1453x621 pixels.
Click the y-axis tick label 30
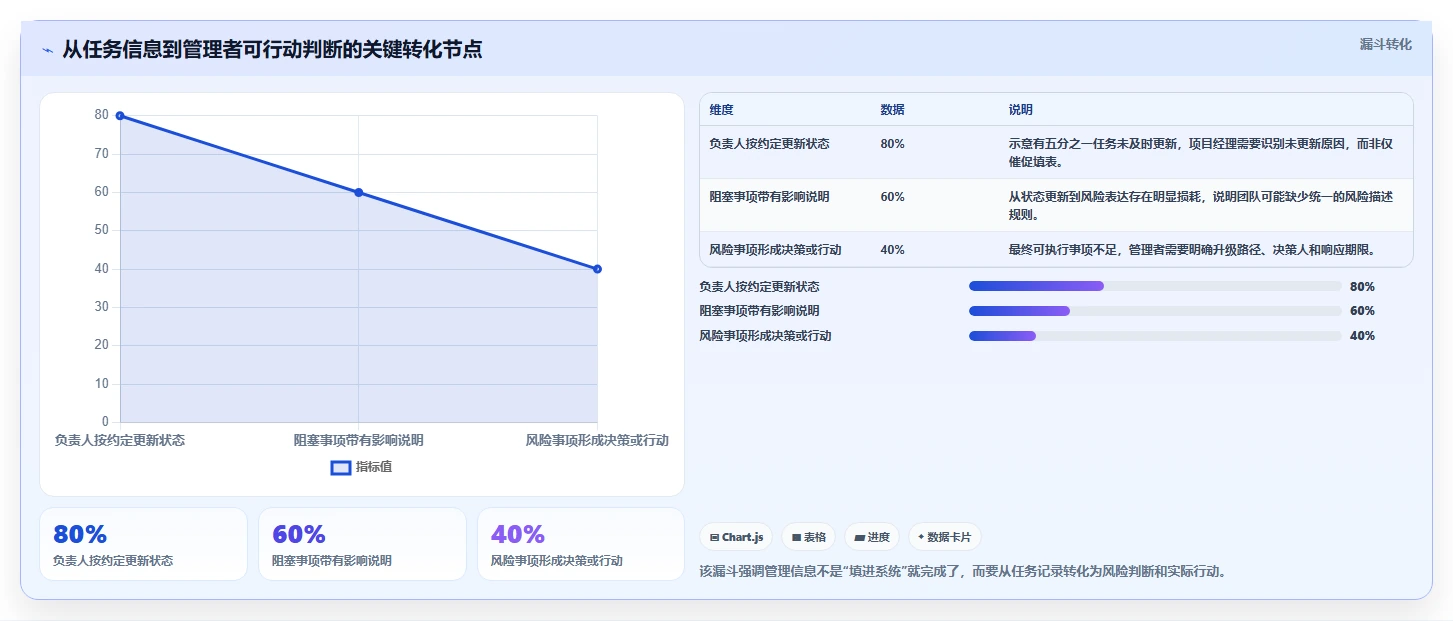101,307
